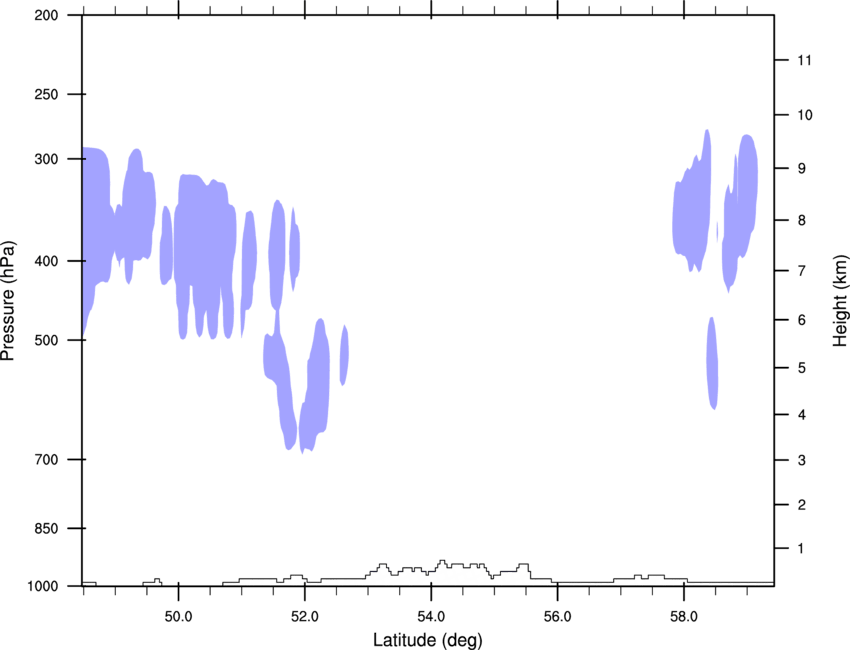This screenshot has height=650, width=850.
Task: Pick the 5 km height label
Action: tap(801, 368)
